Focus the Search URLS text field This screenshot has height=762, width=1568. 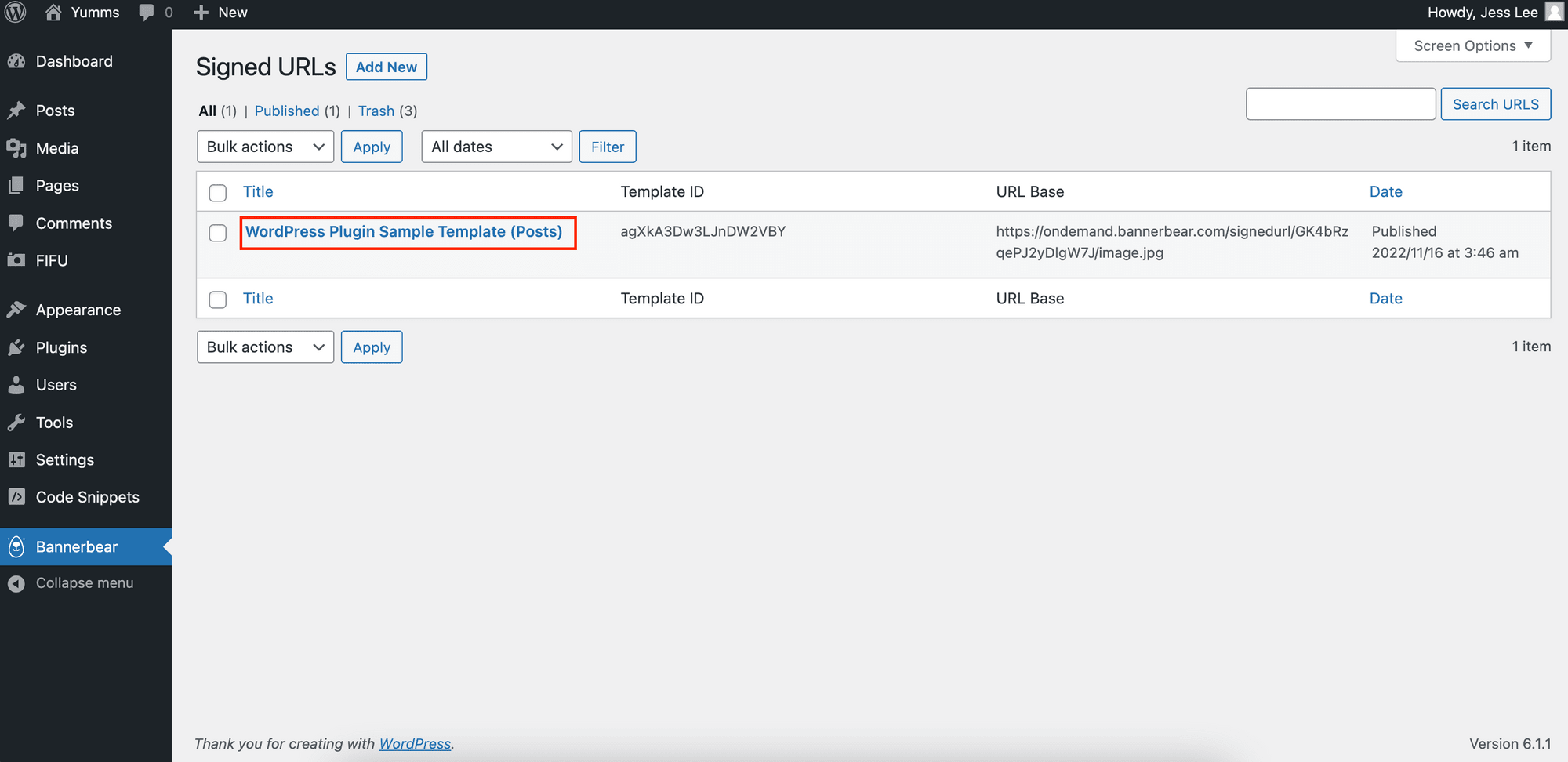[1340, 104]
